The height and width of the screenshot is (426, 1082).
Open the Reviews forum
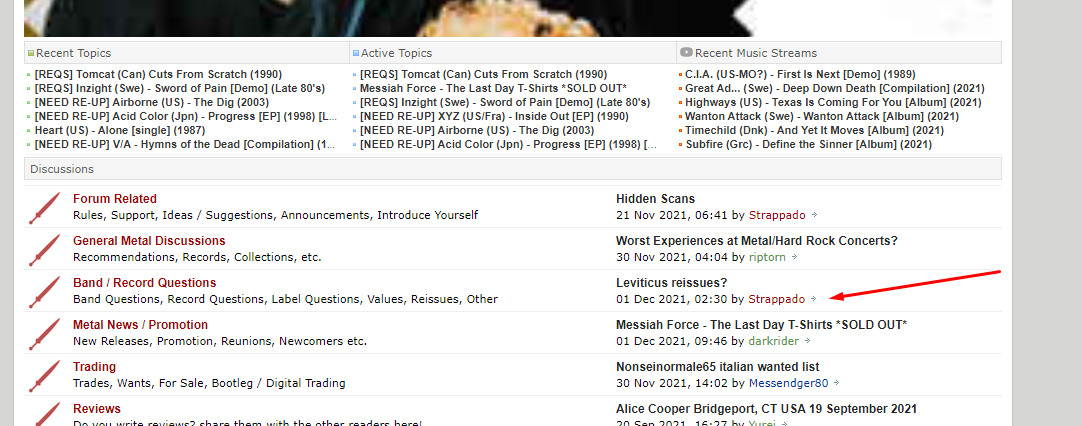(97, 409)
